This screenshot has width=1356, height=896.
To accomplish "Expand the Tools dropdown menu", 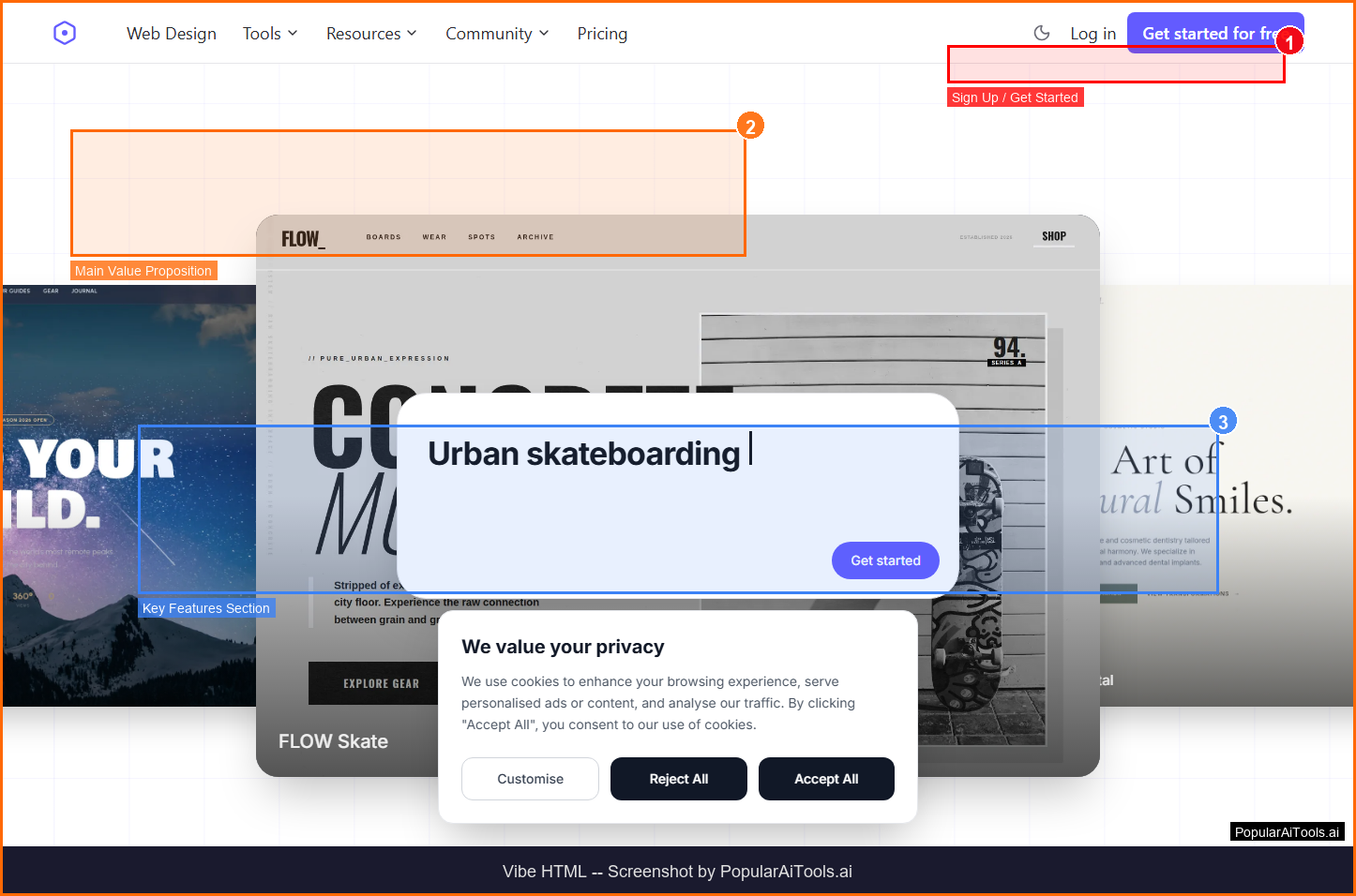I will tap(270, 34).
